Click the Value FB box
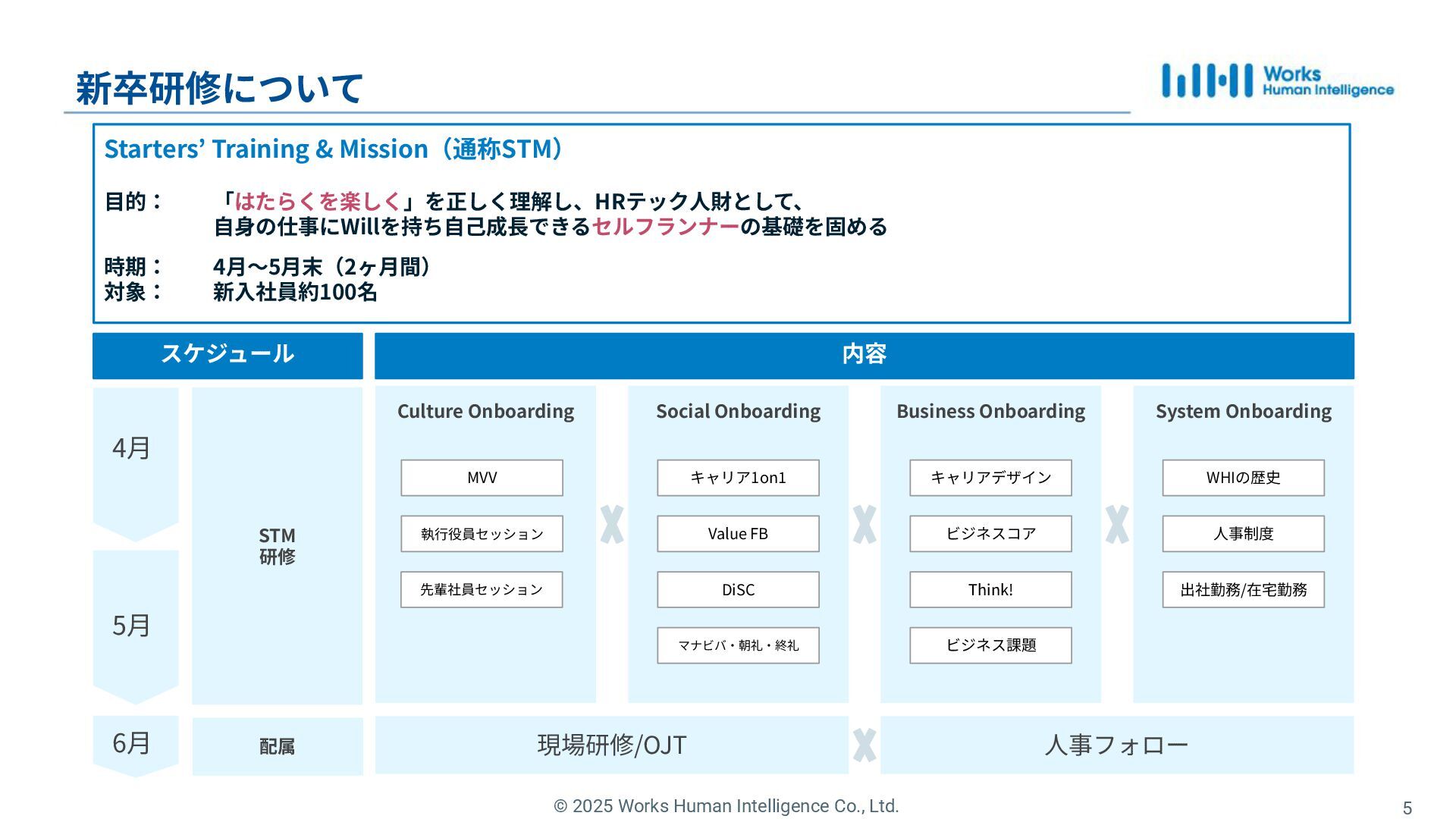1456x819 pixels. tap(738, 534)
